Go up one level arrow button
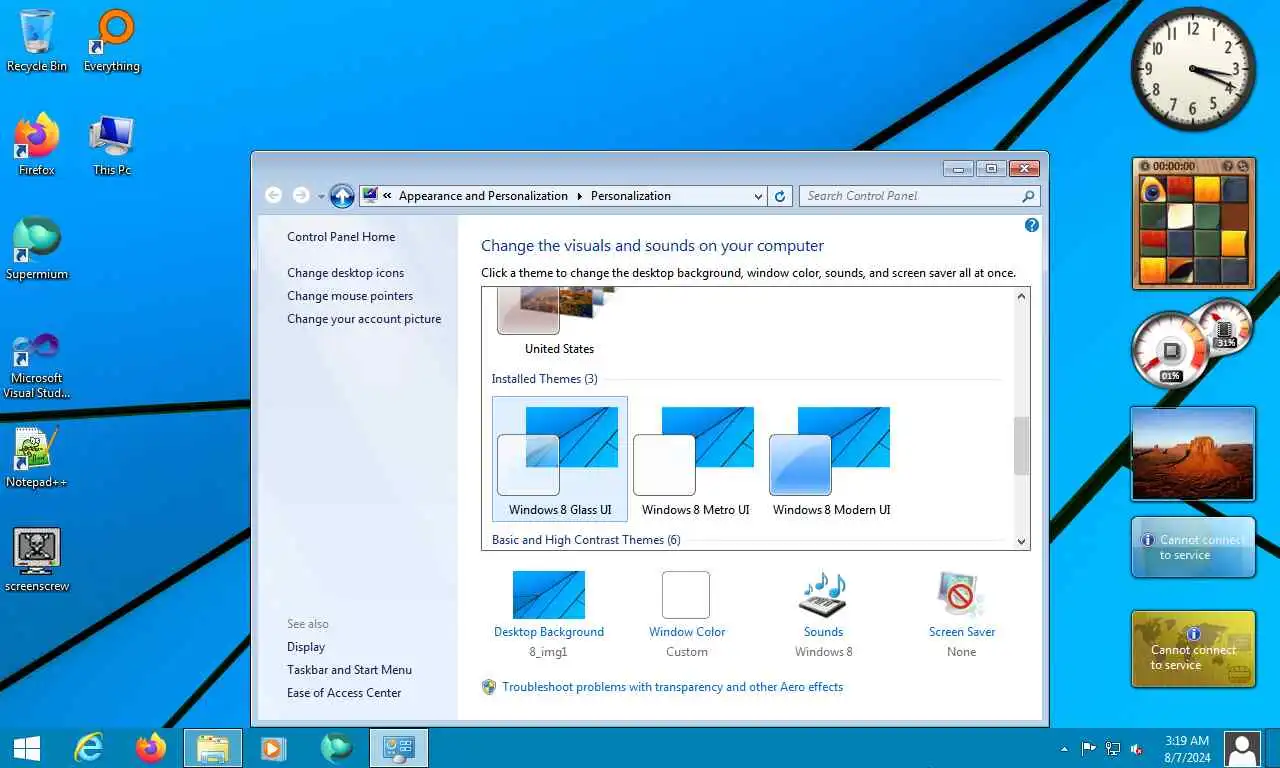The image size is (1280, 768). [x=342, y=196]
